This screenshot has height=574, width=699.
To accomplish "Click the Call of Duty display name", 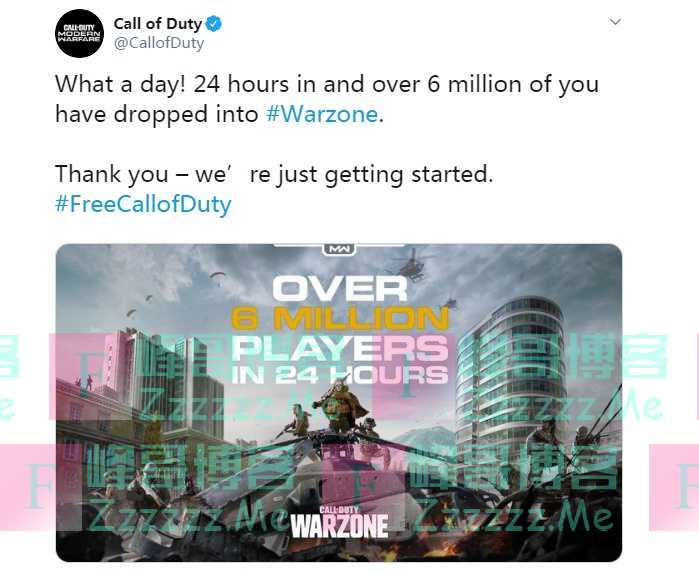I will [158, 24].
